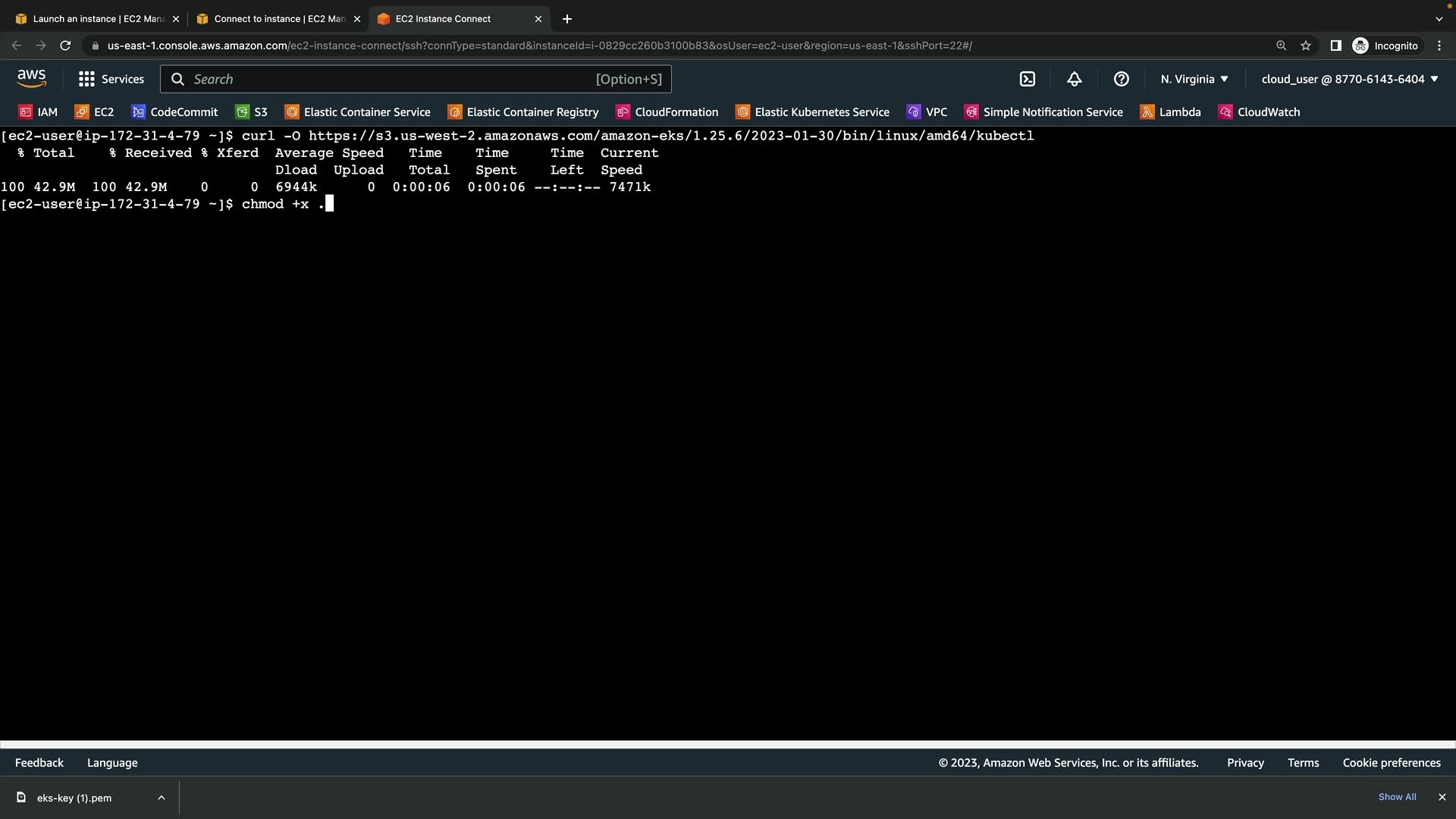Open the CloudWatch favorites shortcut
Viewport: 1456px width, 819px height.
click(x=1259, y=112)
